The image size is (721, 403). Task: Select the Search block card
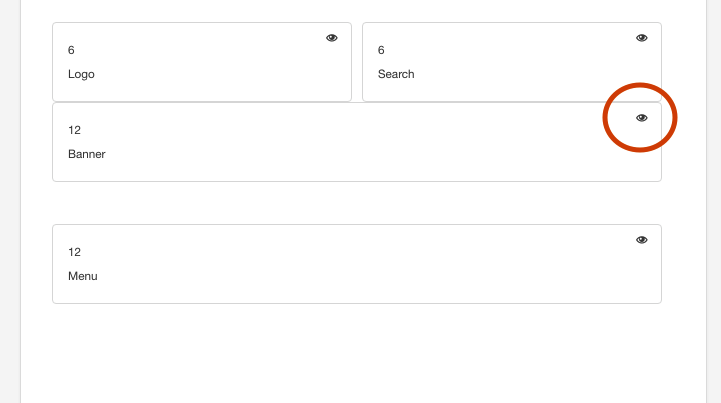[512, 62]
